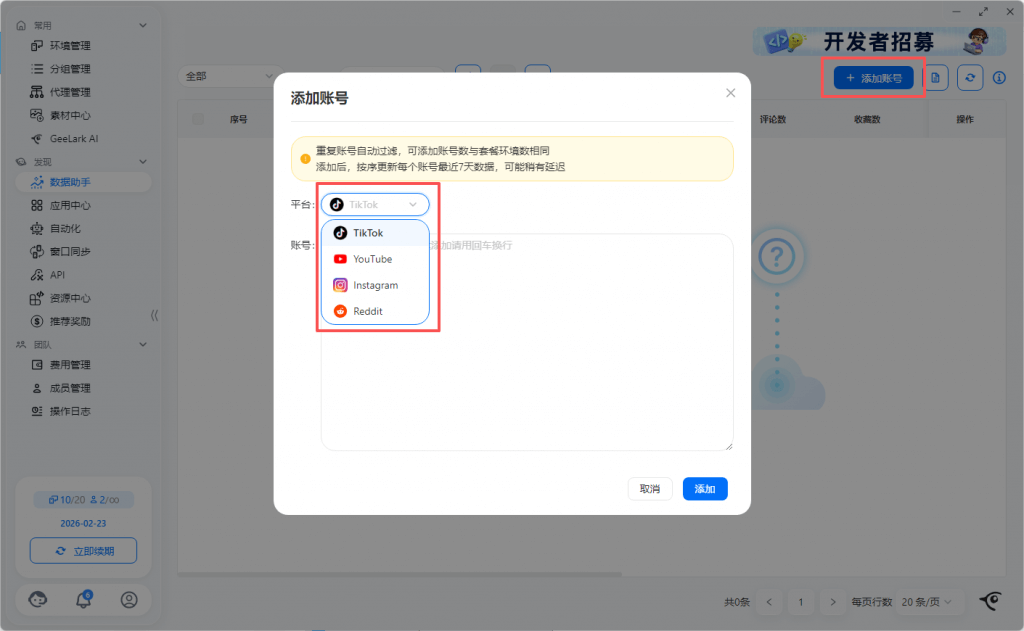This screenshot has width=1024, height=631.
Task: Open the 20 条/页 page size dropdown
Action: pyautogui.click(x=926, y=602)
